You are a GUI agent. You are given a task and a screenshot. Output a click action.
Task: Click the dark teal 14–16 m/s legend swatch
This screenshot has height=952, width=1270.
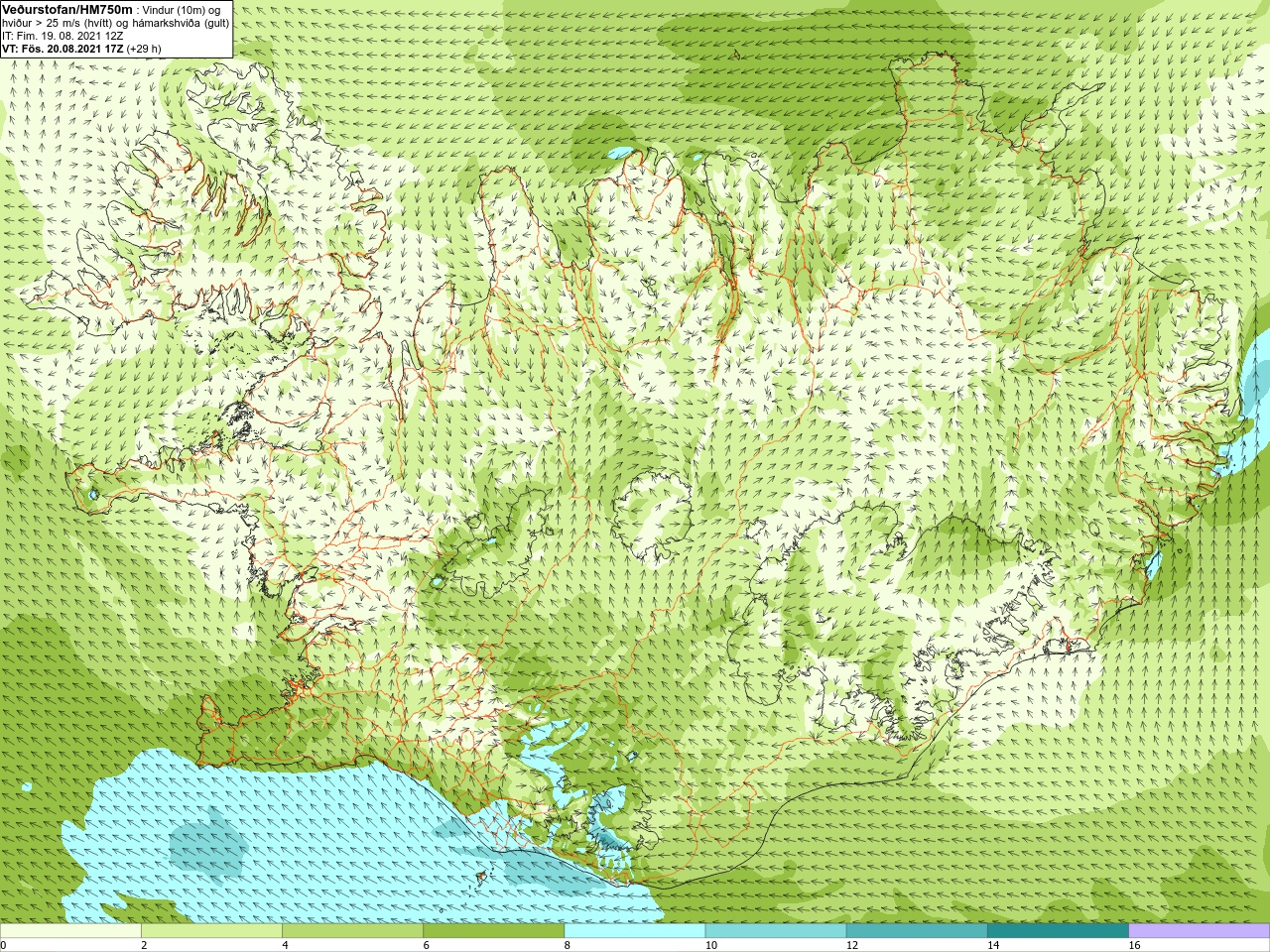[1058, 931]
